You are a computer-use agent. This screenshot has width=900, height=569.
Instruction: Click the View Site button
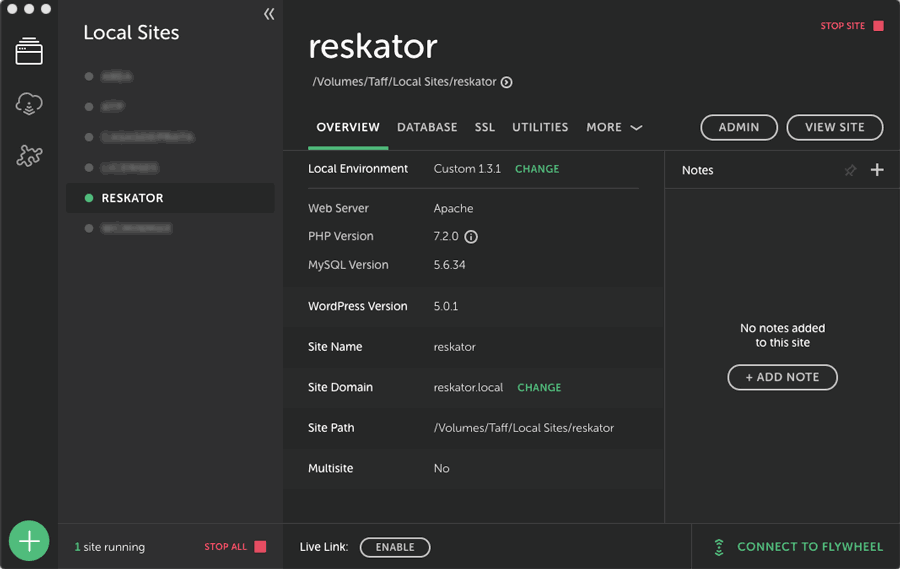coord(835,127)
